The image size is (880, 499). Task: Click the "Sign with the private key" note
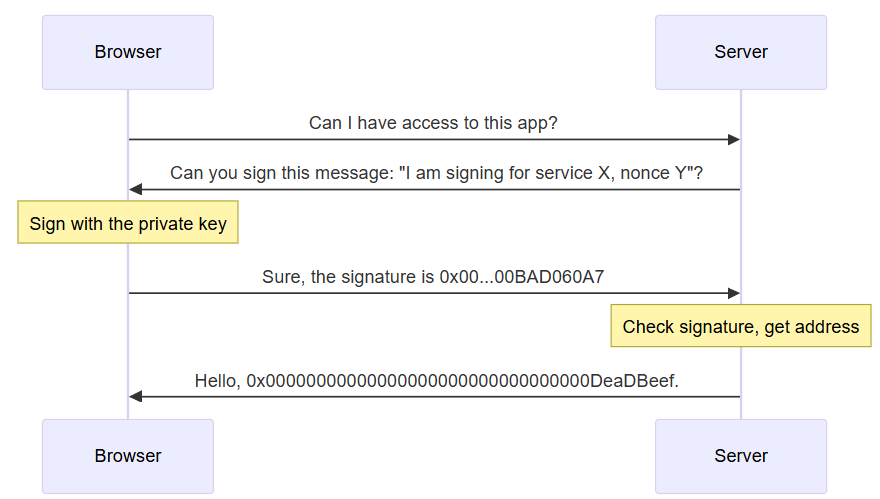pos(128,224)
